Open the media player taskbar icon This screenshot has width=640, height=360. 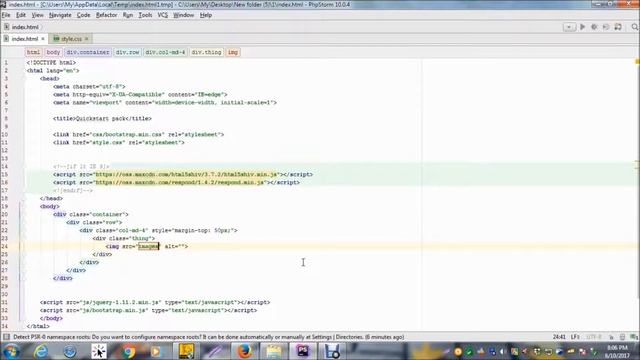(x=156, y=351)
